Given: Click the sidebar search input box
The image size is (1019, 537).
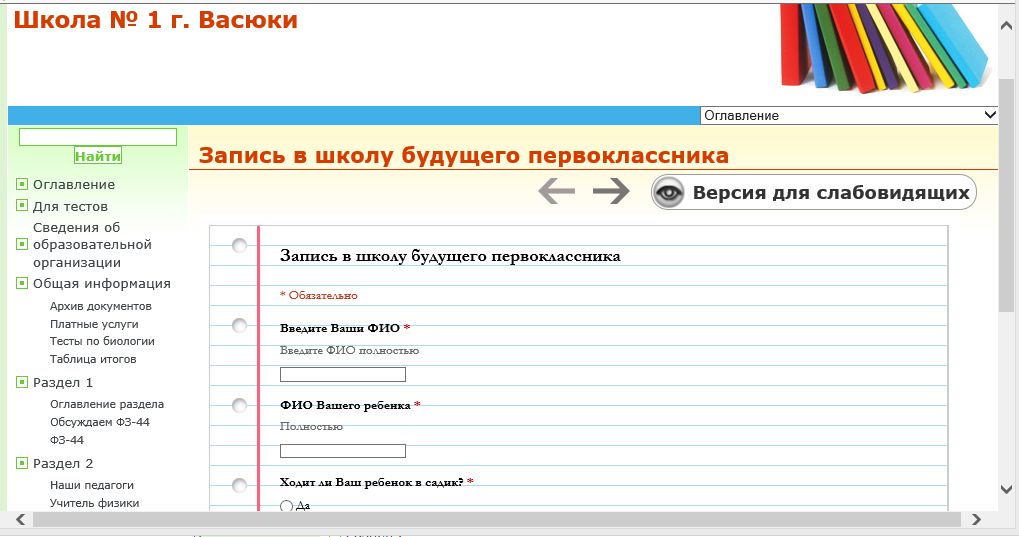Looking at the screenshot, I should (98, 137).
